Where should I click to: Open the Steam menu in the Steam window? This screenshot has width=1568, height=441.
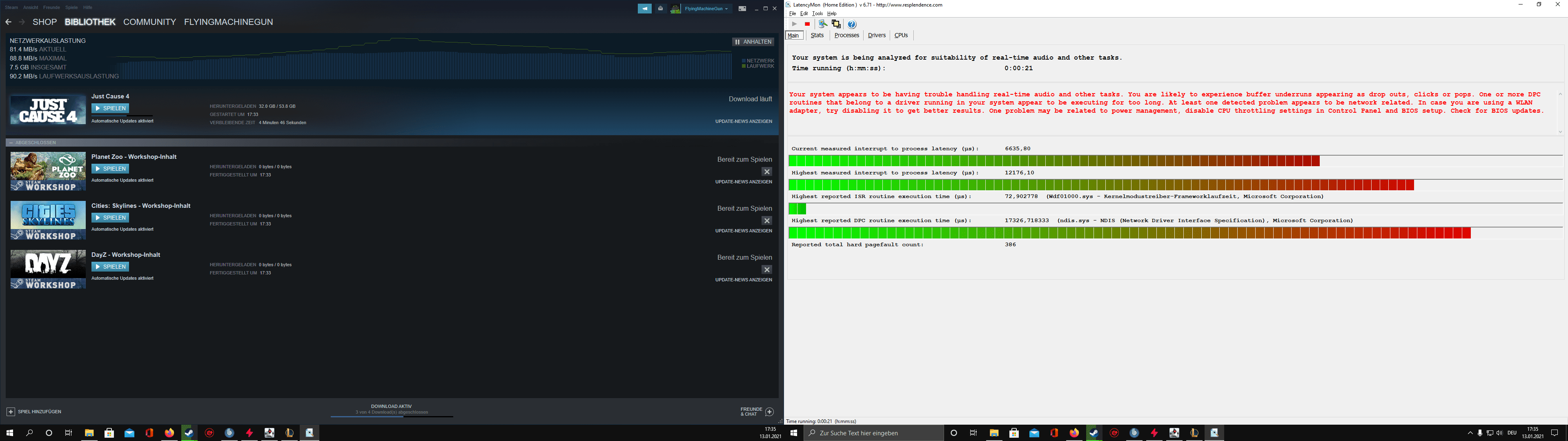point(11,7)
